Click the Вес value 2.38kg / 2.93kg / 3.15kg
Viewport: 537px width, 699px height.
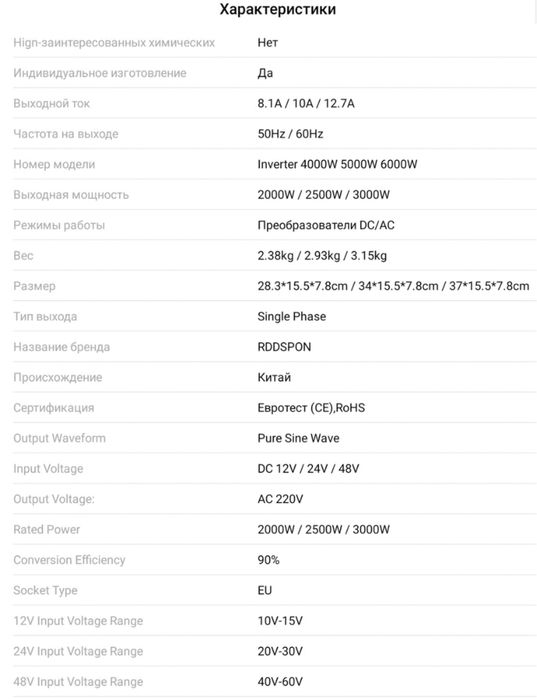(322, 256)
